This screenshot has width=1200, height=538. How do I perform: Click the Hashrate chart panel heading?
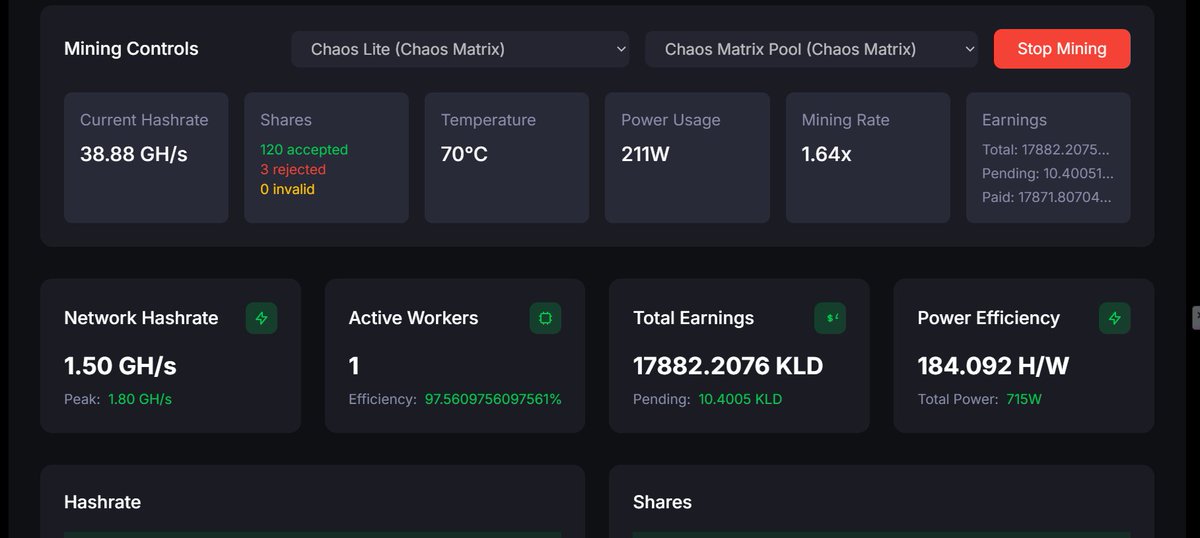tap(102, 502)
